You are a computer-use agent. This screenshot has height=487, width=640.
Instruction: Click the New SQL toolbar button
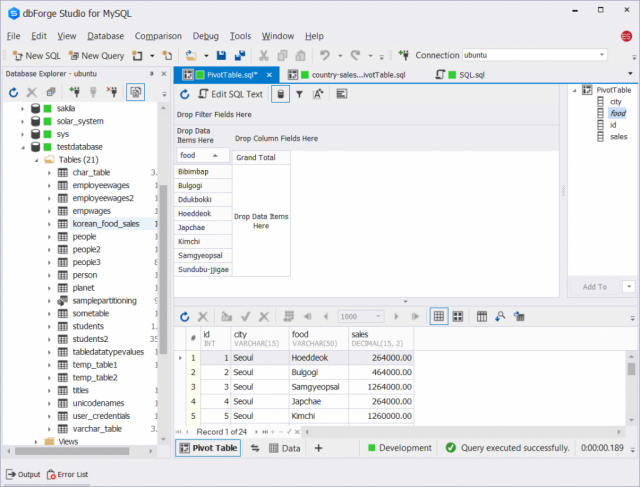36,56
